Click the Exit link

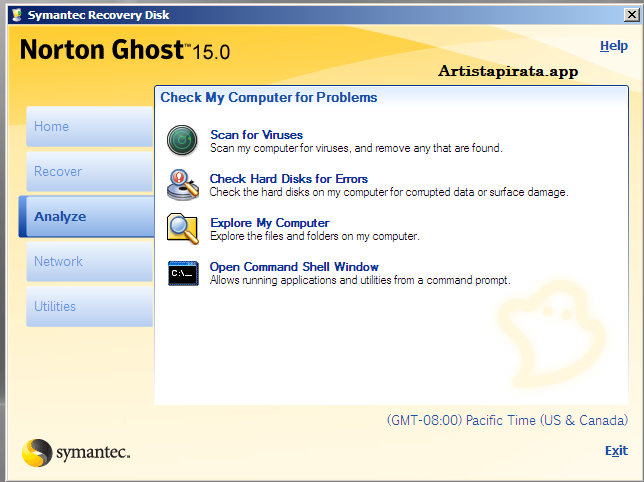[x=616, y=451]
